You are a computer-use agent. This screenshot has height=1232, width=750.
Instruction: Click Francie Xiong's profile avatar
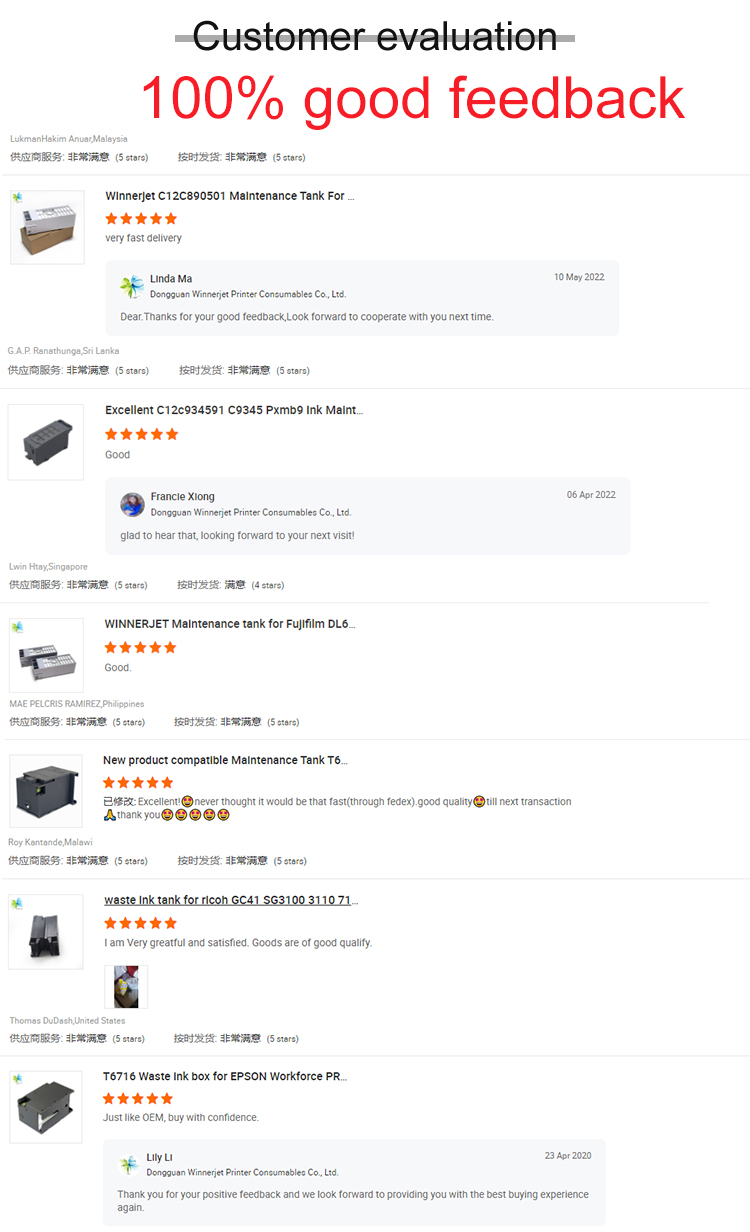[x=132, y=504]
